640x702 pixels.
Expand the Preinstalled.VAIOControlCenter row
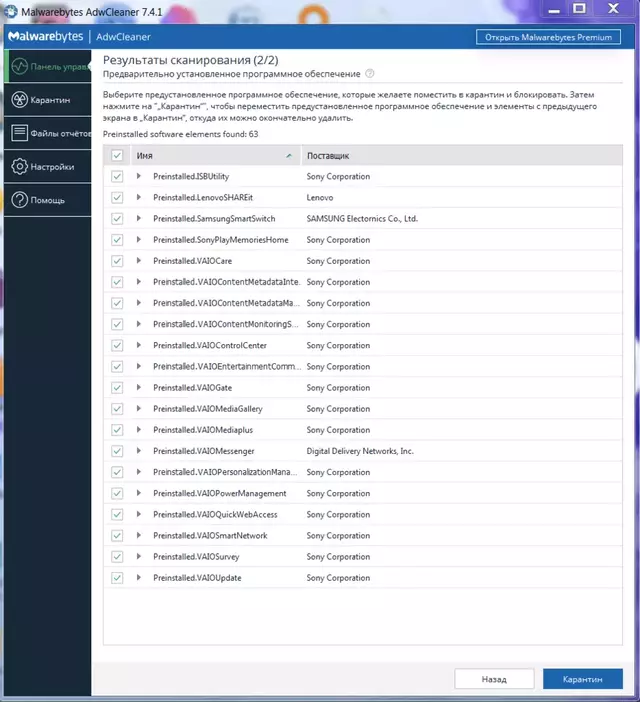tap(139, 345)
